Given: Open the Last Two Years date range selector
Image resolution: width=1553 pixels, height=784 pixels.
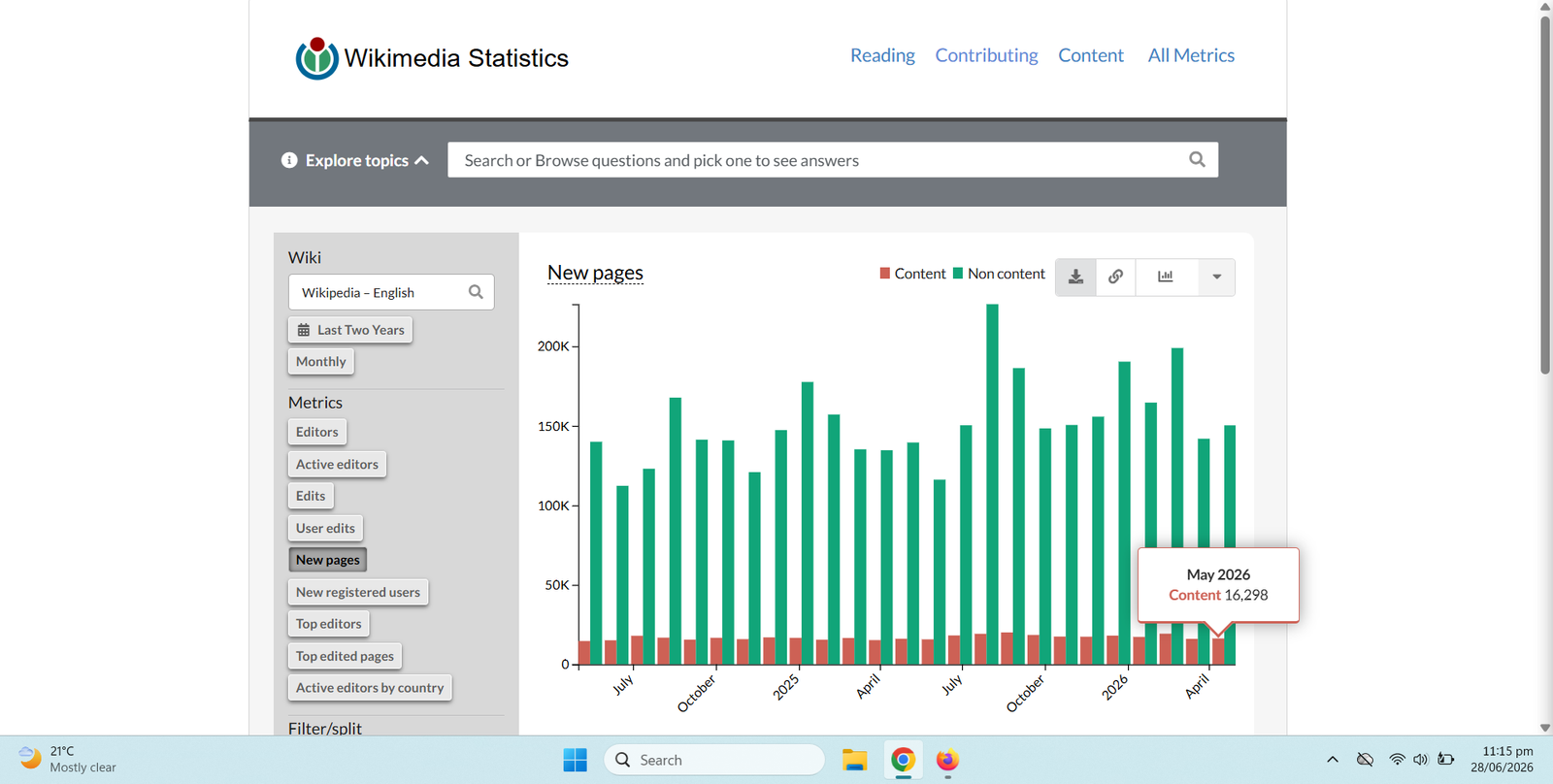Looking at the screenshot, I should (x=350, y=330).
